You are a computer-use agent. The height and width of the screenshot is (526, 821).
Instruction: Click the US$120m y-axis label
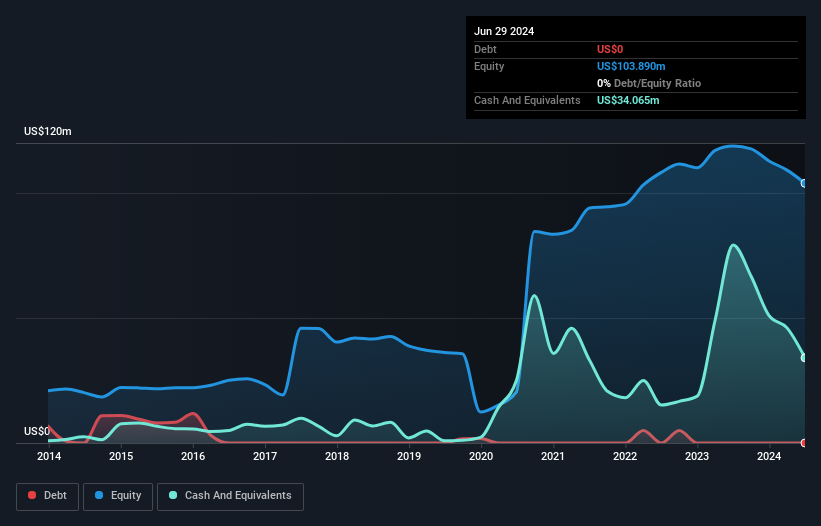48,131
